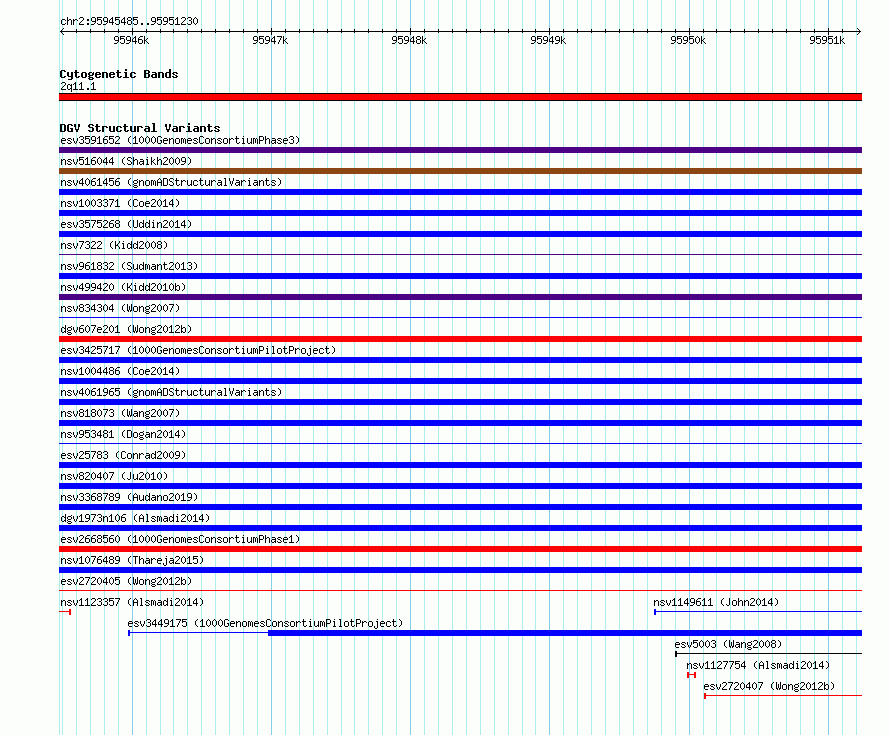Open variant nsv7322 (Kidd2008) label
The width and height of the screenshot is (890, 735).
[114, 245]
